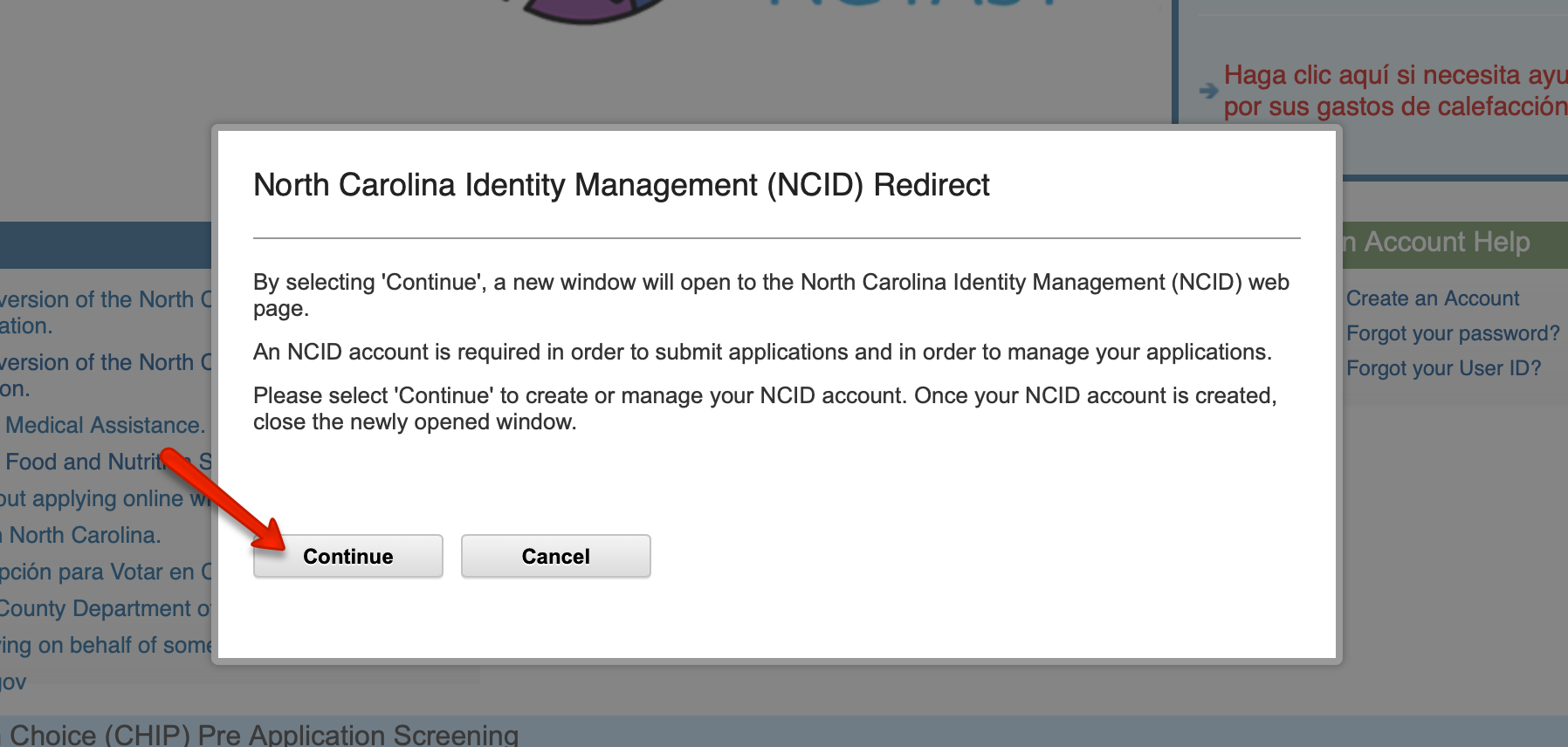The height and width of the screenshot is (747, 1568).
Task: Cancel the NCID redirect dialog
Action: [x=555, y=556]
